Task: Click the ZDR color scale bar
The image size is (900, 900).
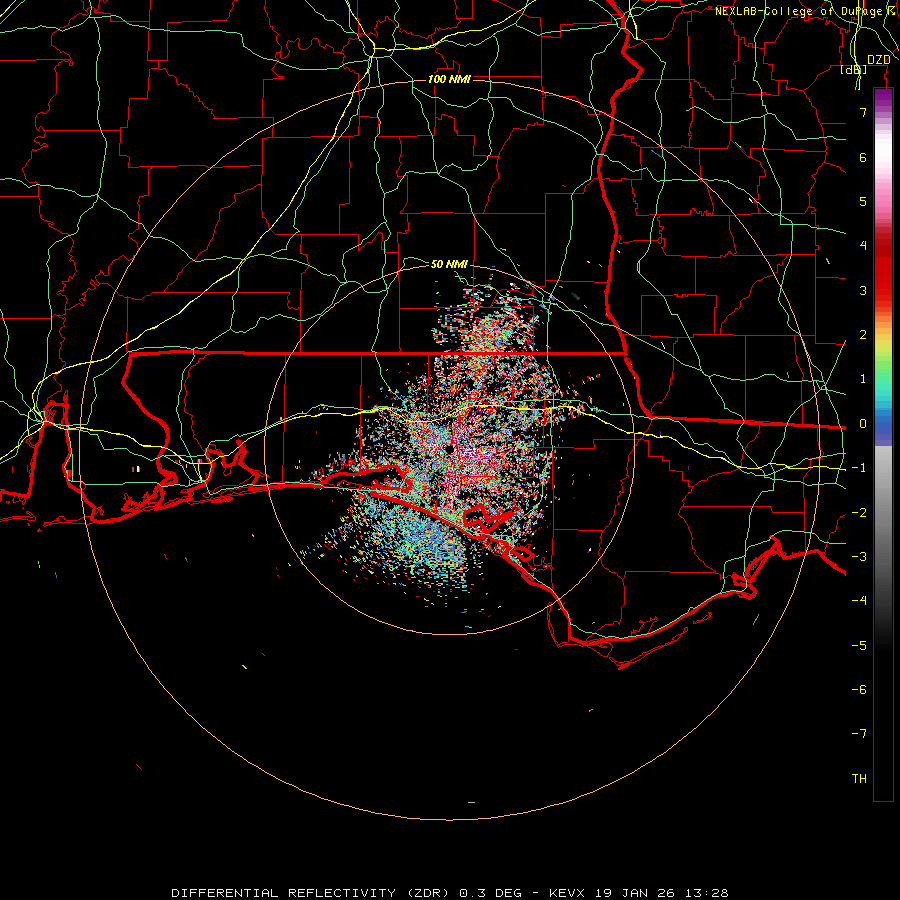Action: 883,444
